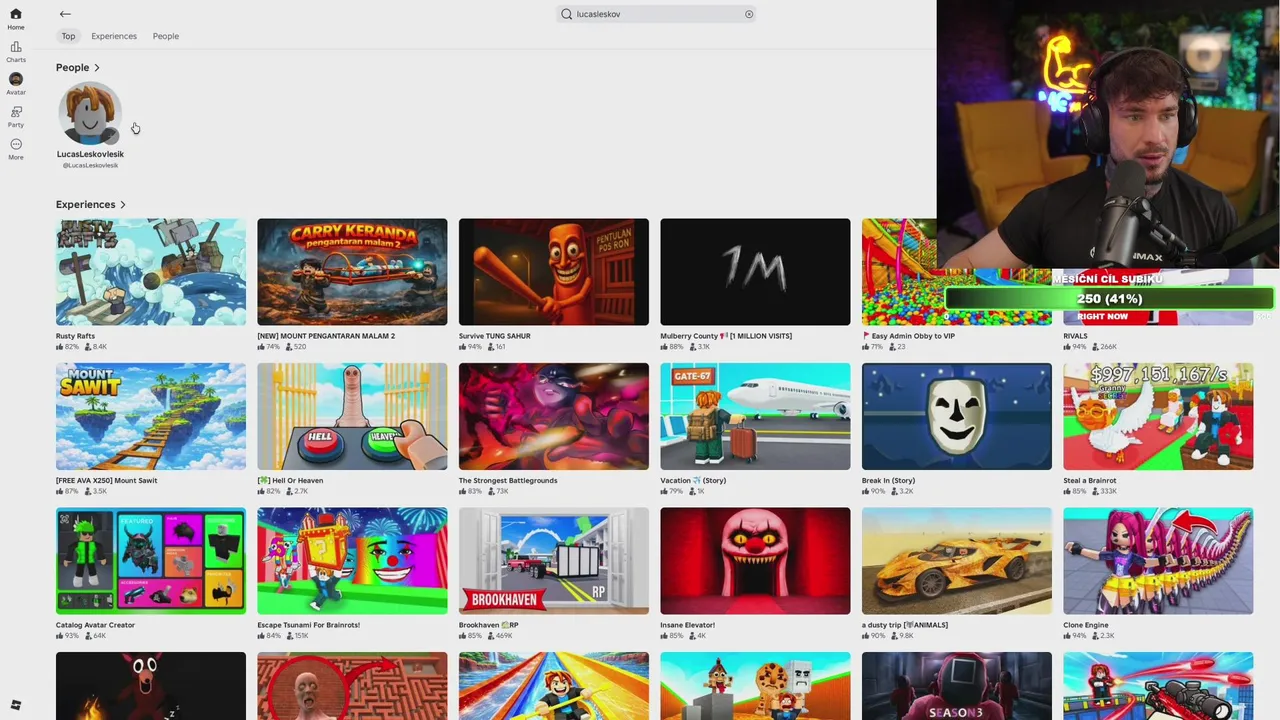Click the Vacation (Story) title text

pos(693,480)
